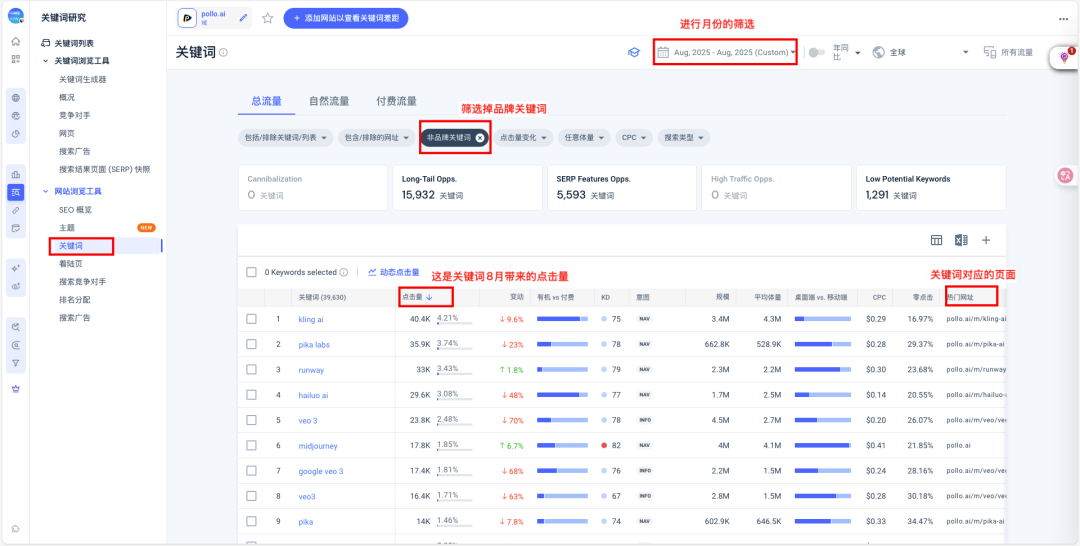Open the link chain icon in the rail

click(16, 210)
